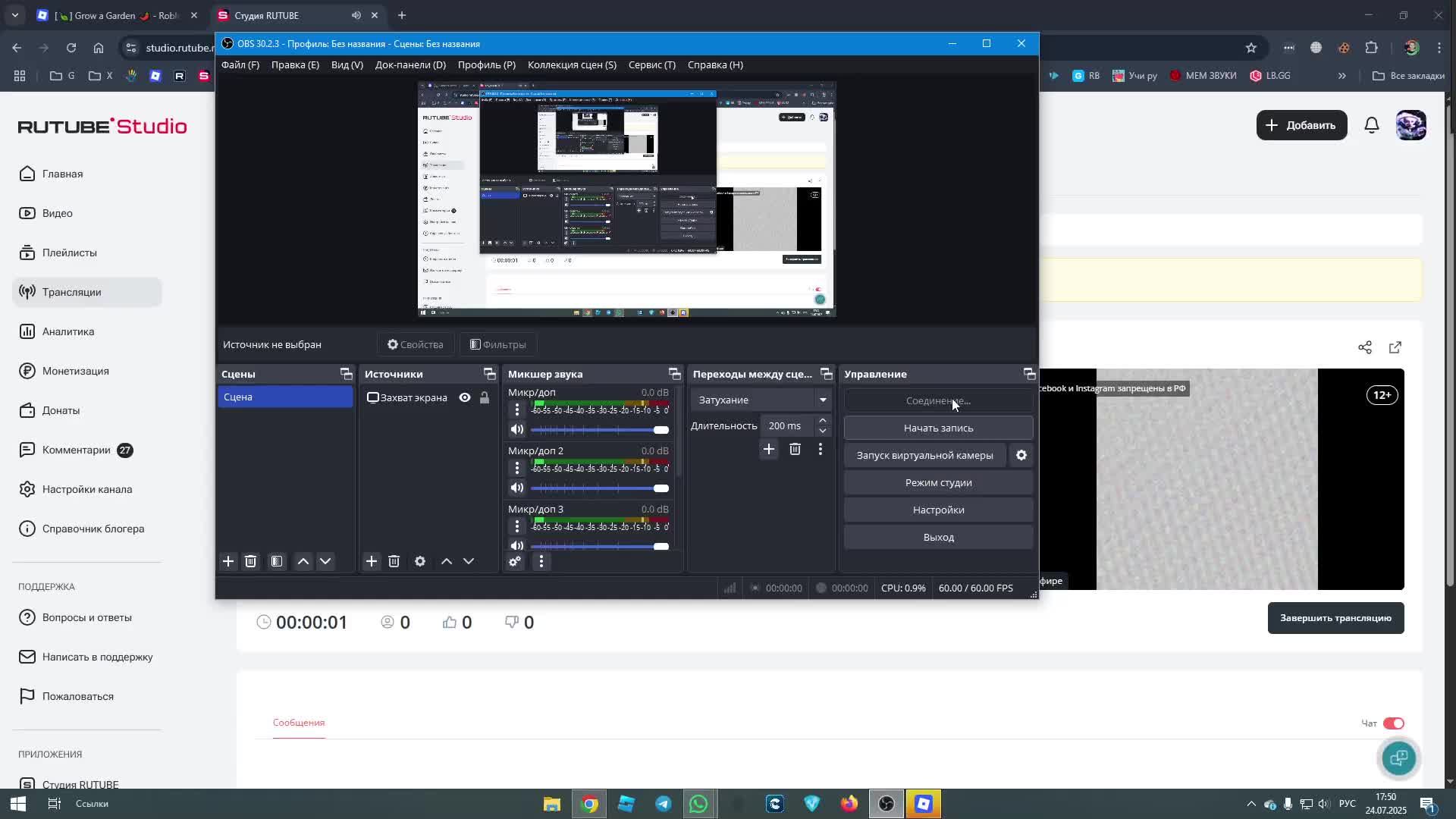This screenshot has width=1456, height=819.
Task: Adjust Микр/доп 3 volume slider
Action: tap(599, 546)
